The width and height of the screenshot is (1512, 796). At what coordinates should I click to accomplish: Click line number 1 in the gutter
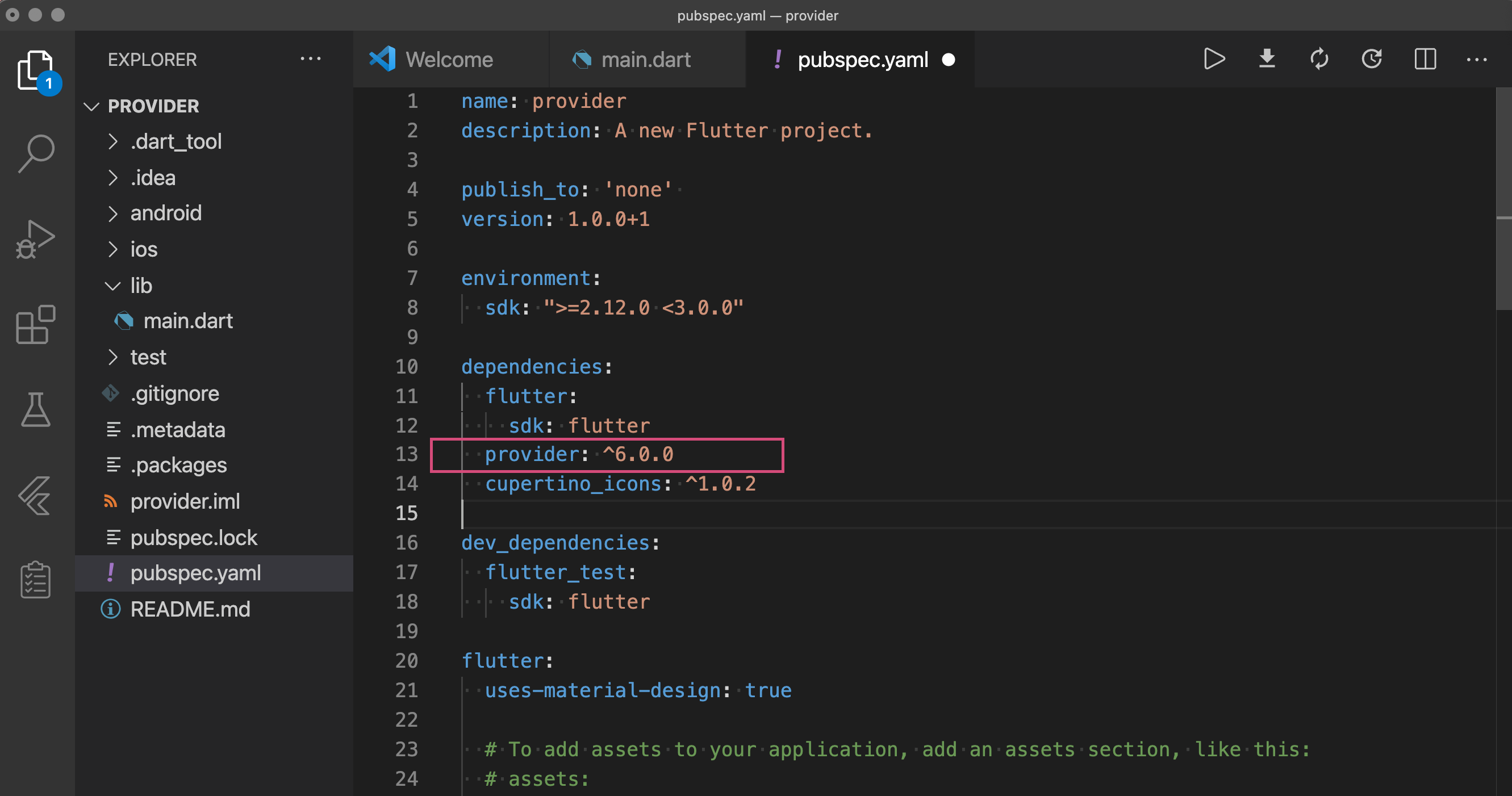pos(412,101)
